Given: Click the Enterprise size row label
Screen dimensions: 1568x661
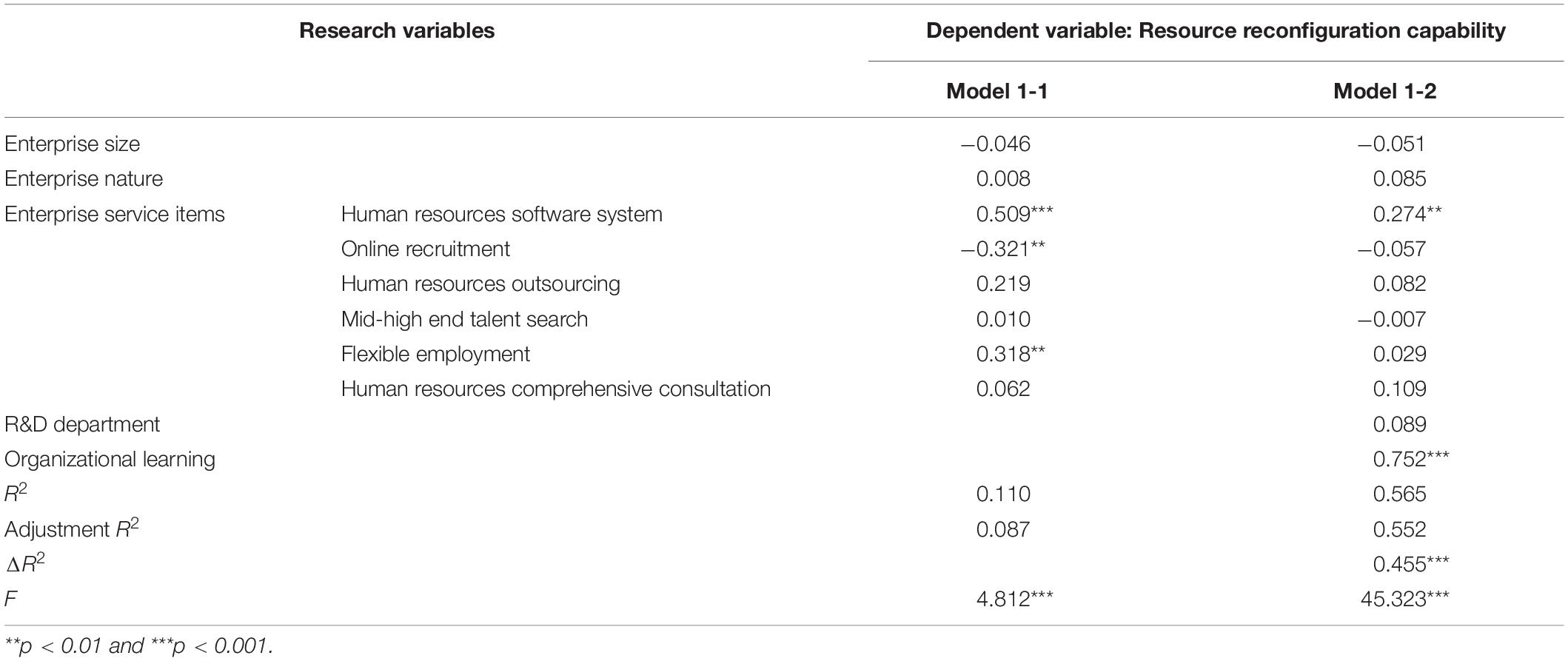Looking at the screenshot, I should 72,144.
